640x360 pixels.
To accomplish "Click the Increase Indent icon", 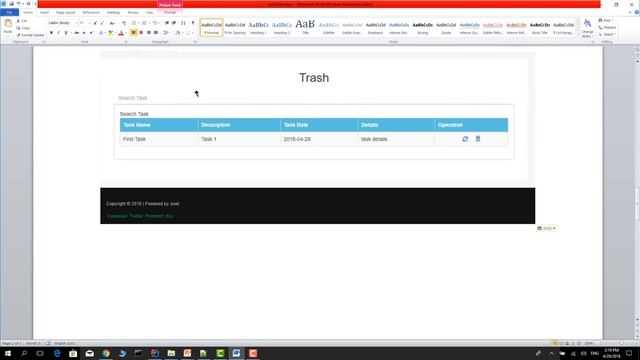I will point(174,23).
